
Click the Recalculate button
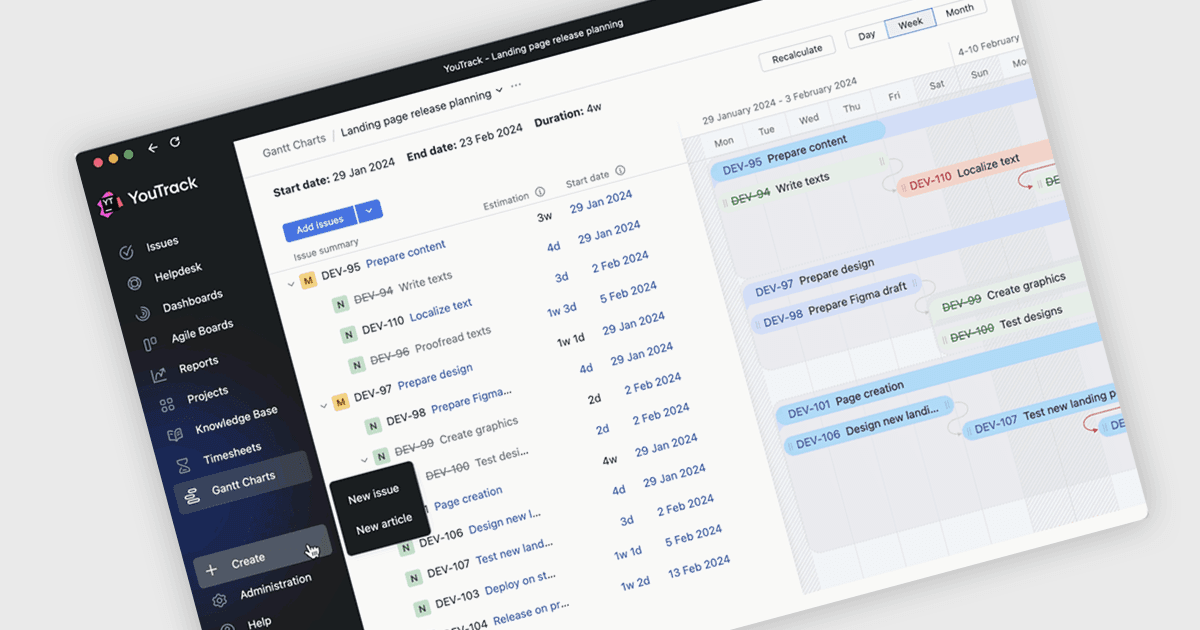tap(797, 54)
